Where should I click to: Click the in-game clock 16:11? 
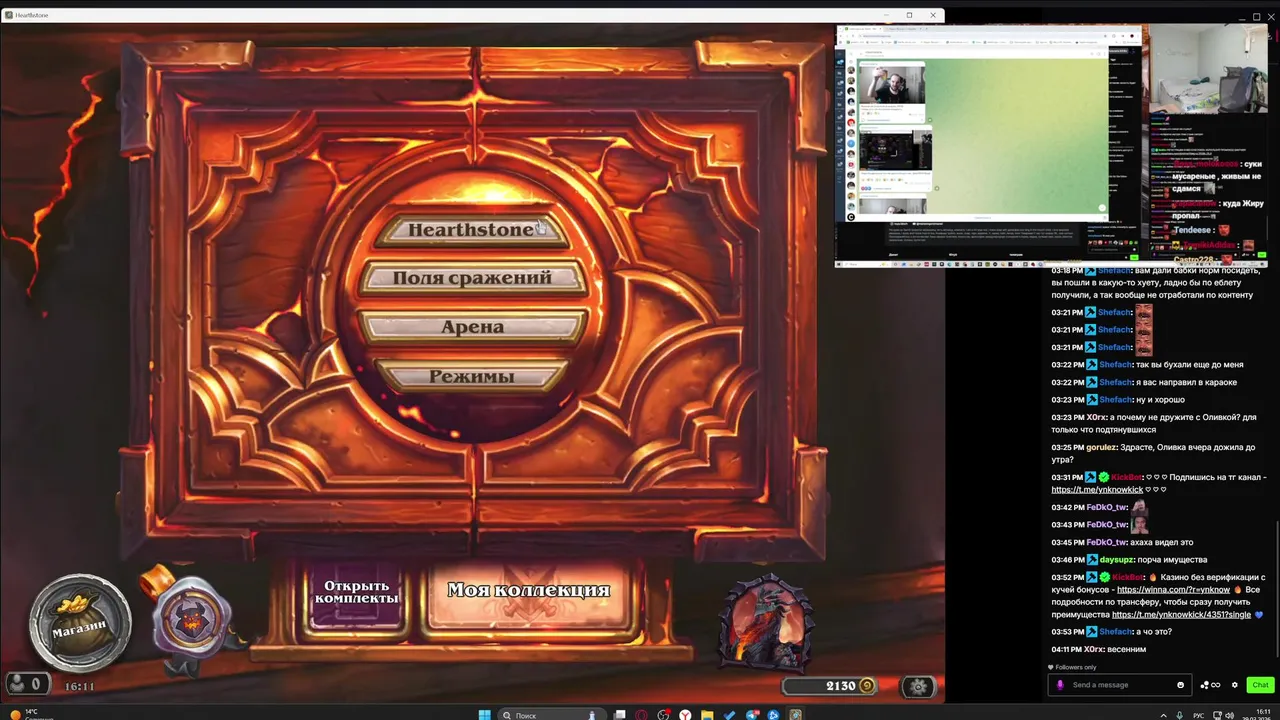tap(79, 686)
